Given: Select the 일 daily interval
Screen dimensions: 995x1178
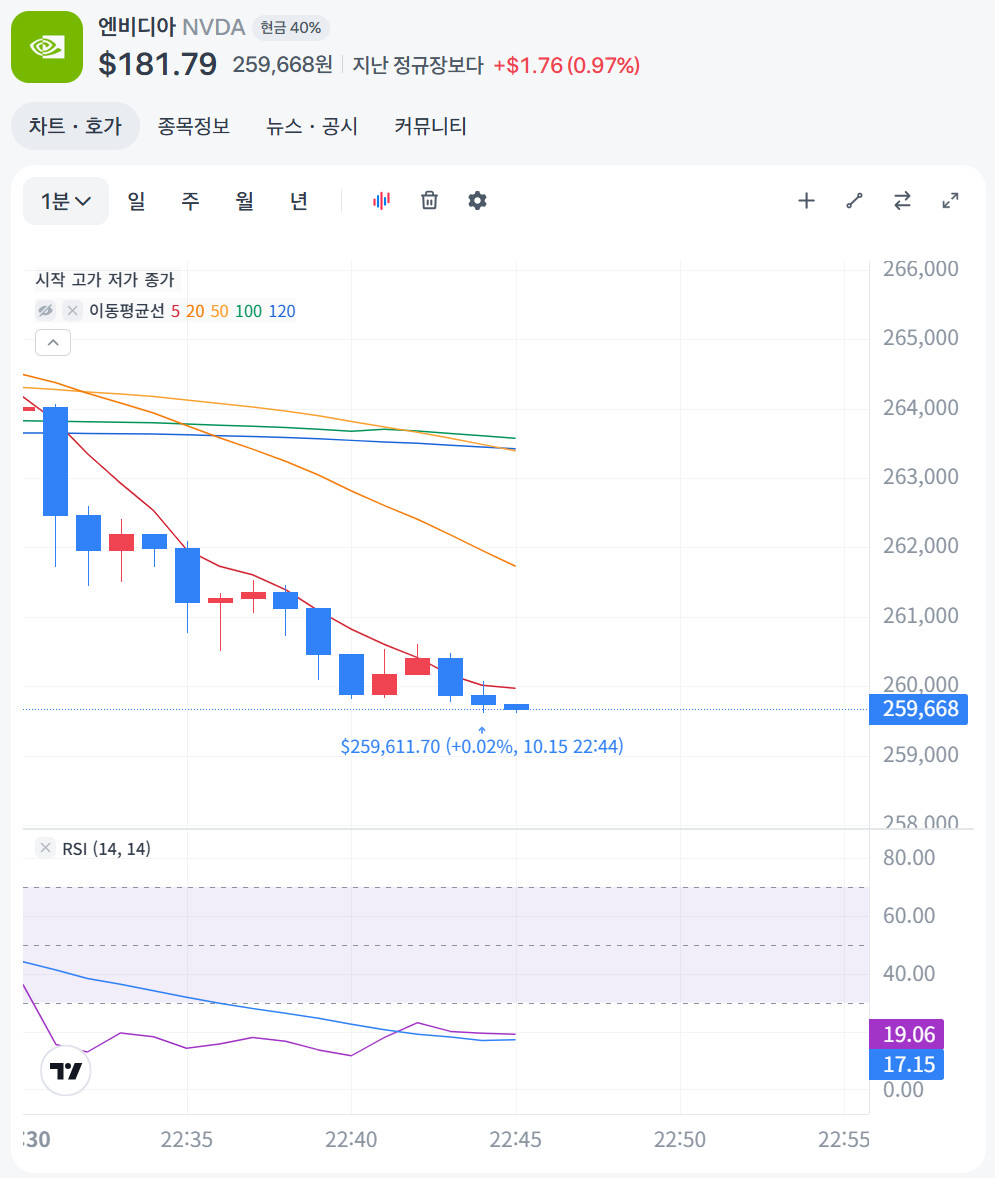Looking at the screenshot, I should pos(136,201).
